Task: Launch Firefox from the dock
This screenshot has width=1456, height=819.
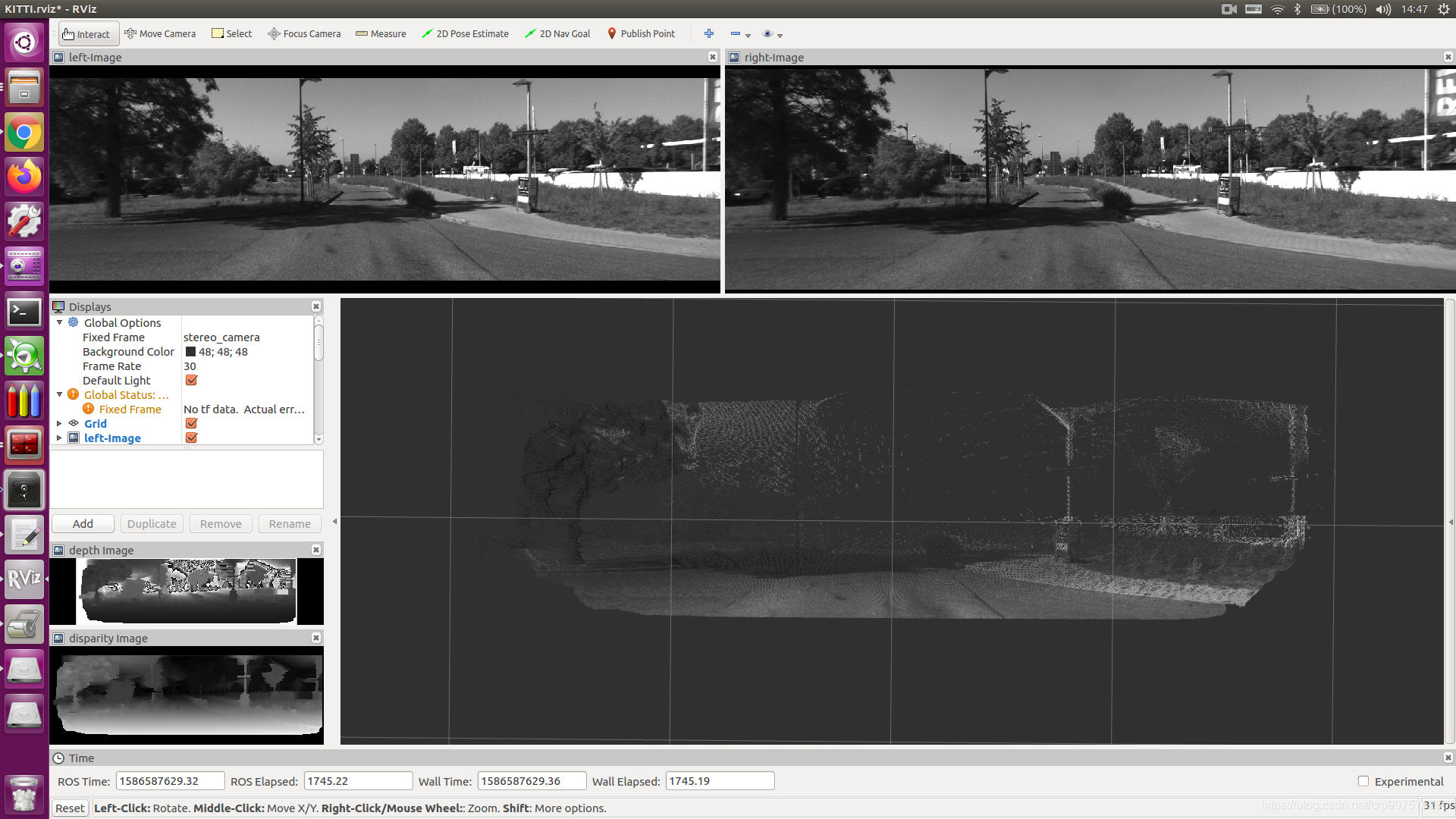Action: (x=24, y=177)
